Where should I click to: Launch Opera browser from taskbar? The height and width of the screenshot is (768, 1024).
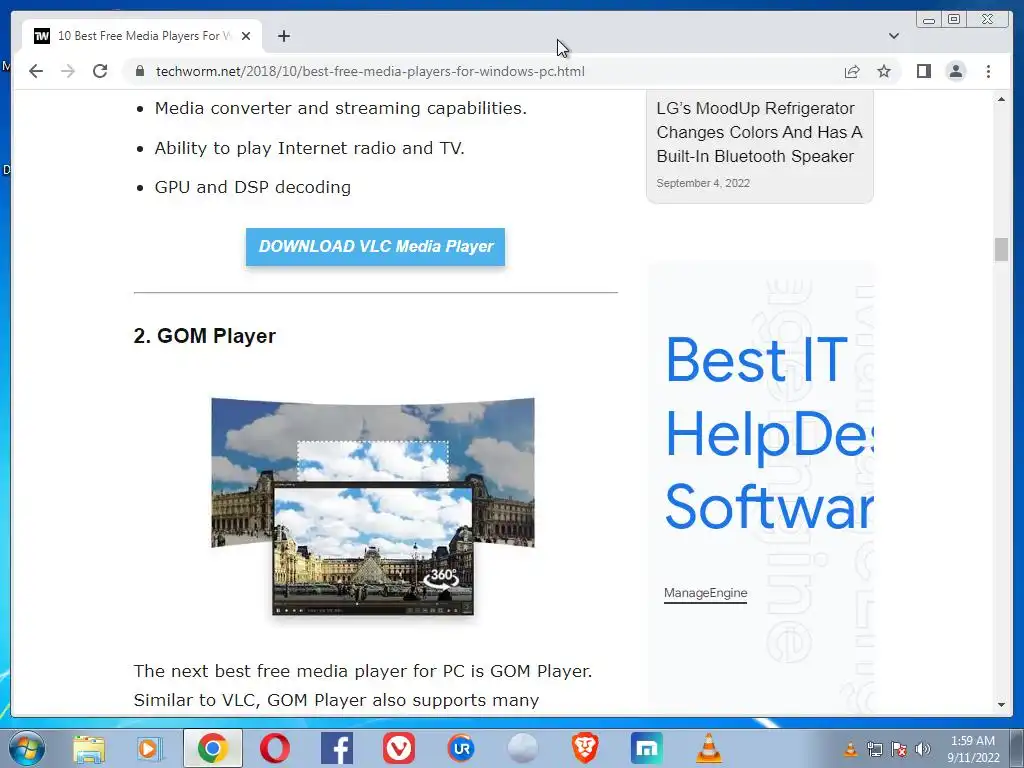(x=275, y=748)
